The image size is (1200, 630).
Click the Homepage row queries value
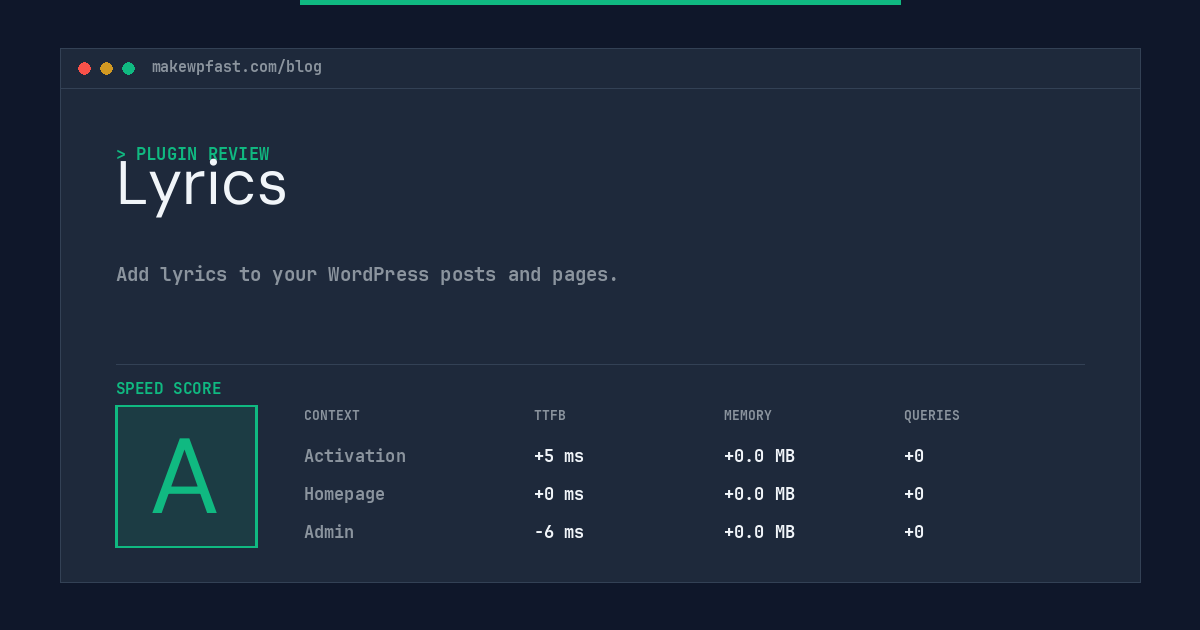click(914, 494)
